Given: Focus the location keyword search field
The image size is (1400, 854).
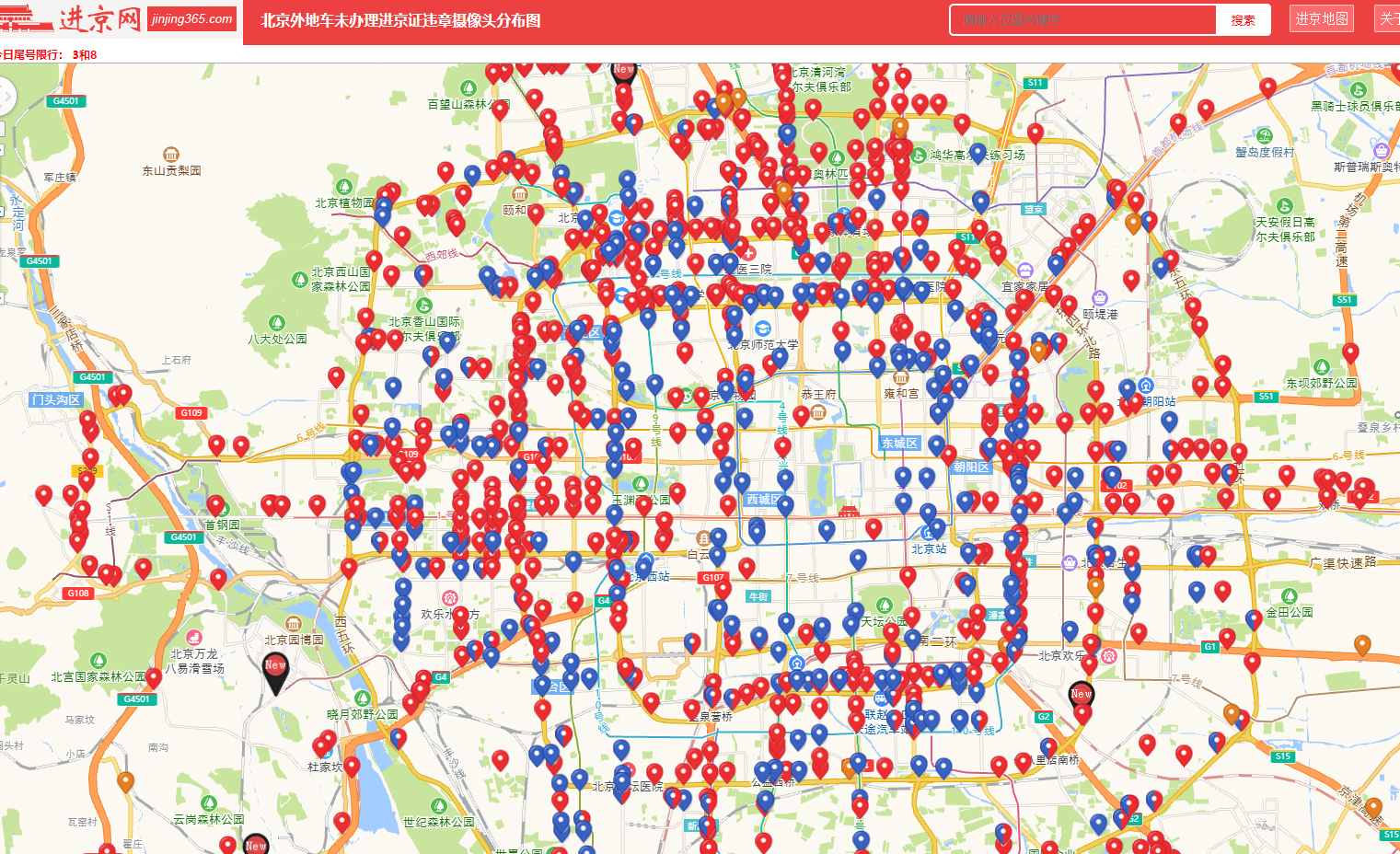Looking at the screenshot, I should (1083, 19).
